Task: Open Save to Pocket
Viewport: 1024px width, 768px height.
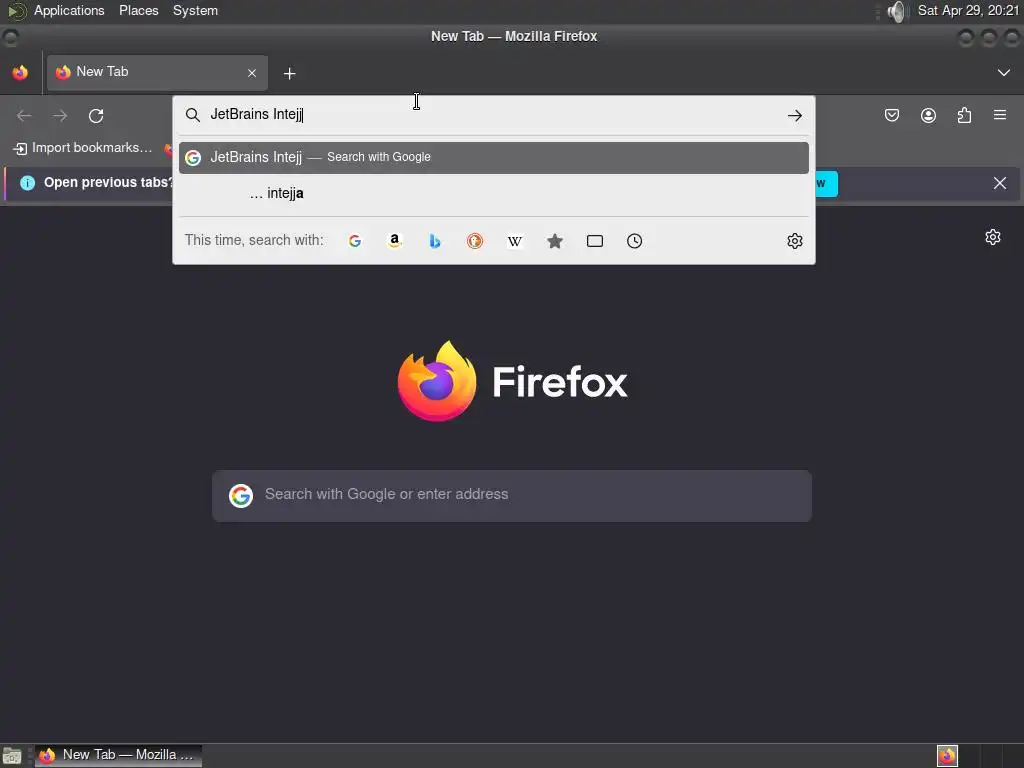Action: click(892, 116)
